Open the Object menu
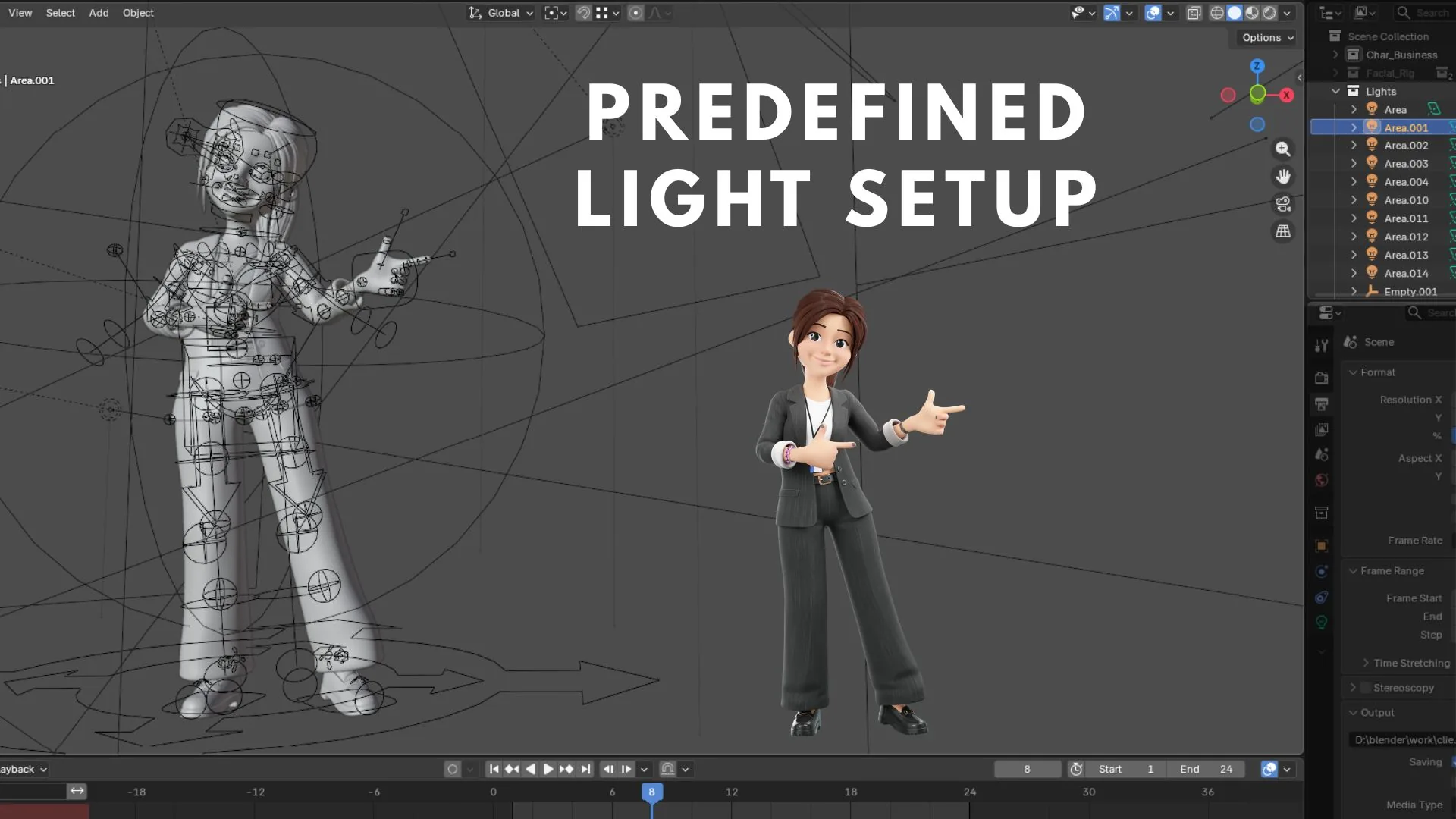 pyautogui.click(x=138, y=13)
